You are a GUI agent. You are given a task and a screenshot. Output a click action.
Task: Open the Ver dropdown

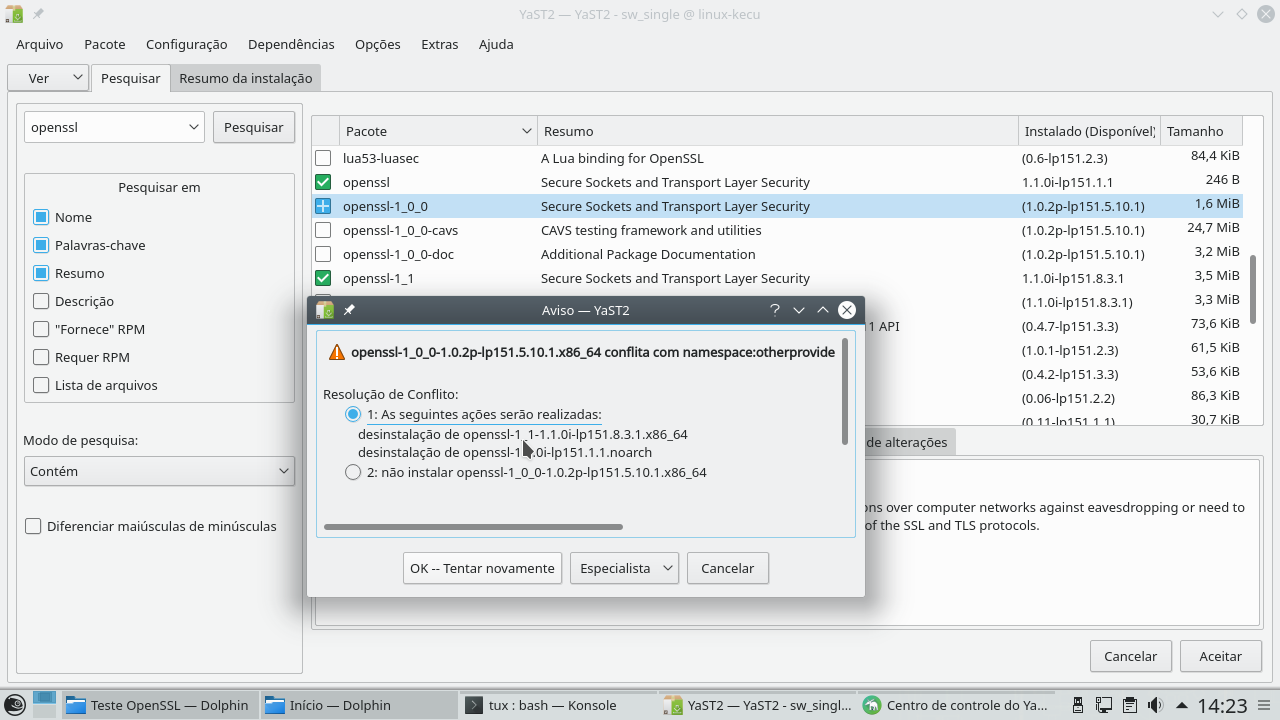click(x=48, y=78)
